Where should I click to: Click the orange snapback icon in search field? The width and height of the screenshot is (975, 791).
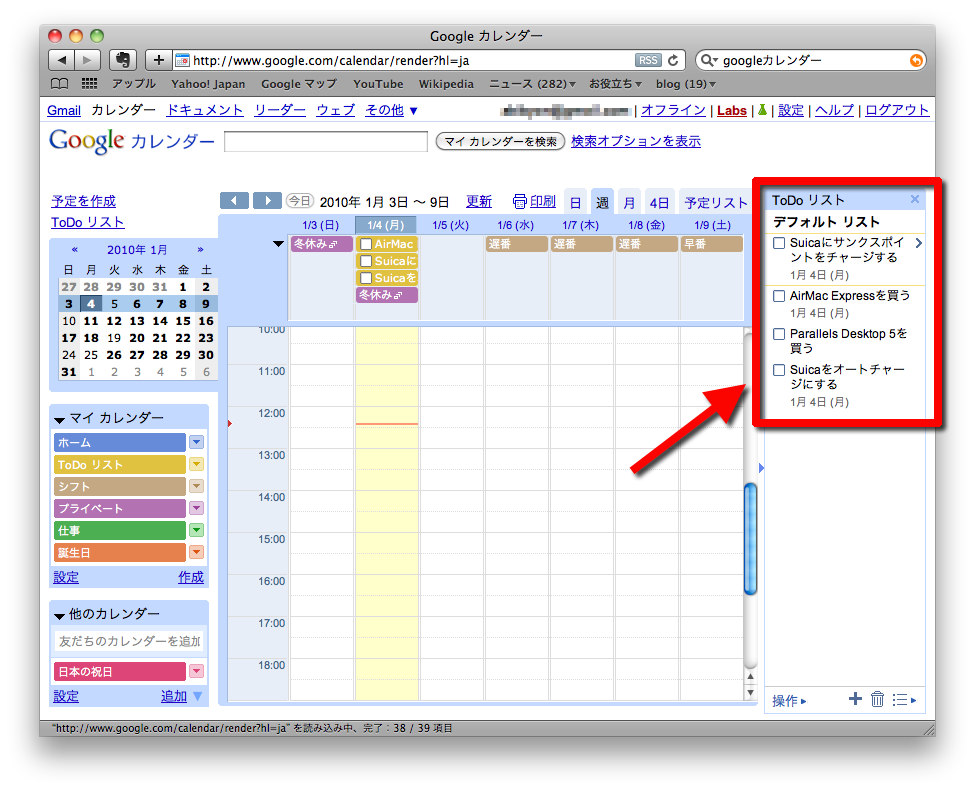[915, 60]
